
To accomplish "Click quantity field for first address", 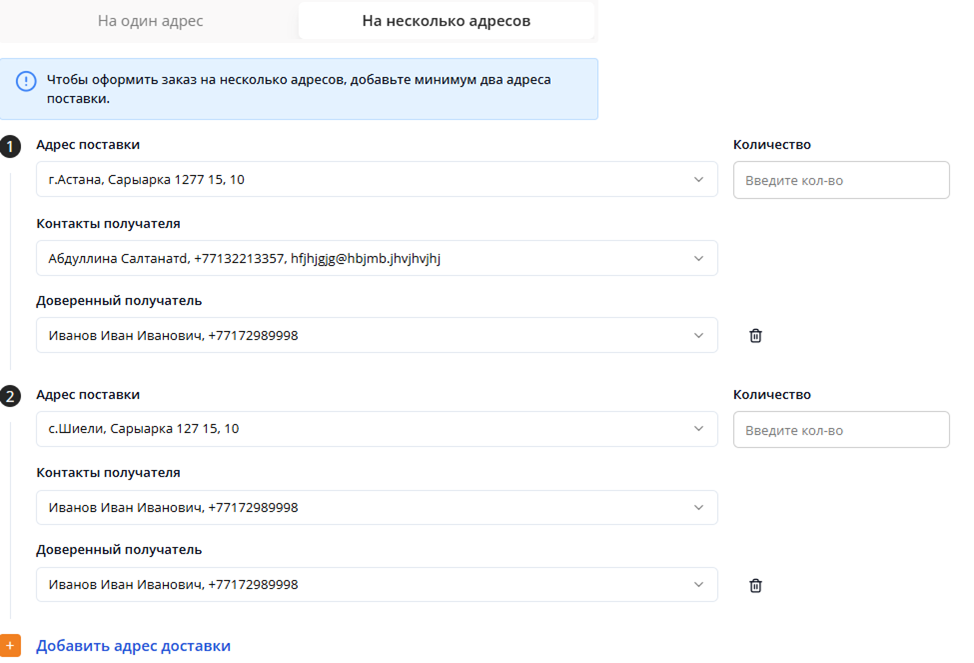I will click(841, 181).
